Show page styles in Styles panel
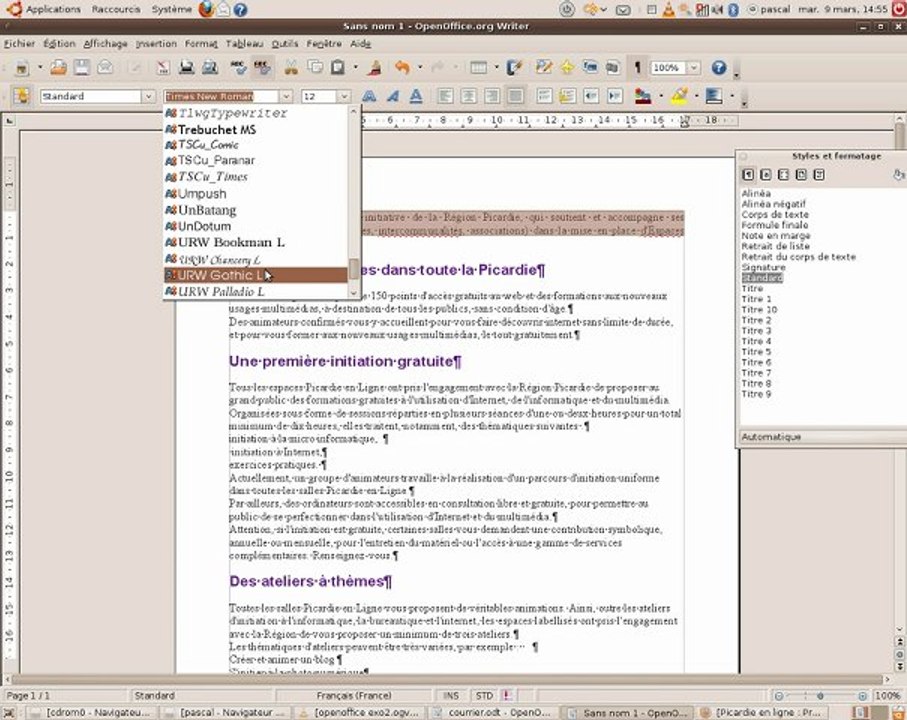Screen dimensions: 907x720 801,175
